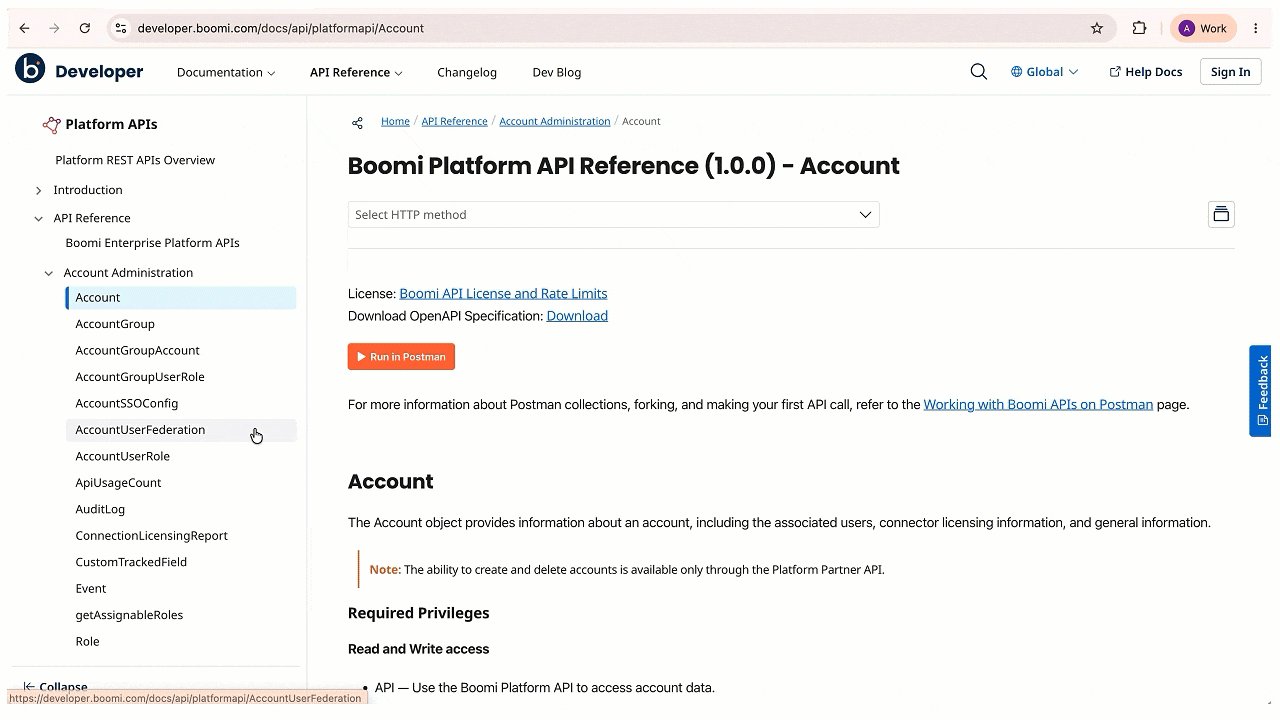Open site information icon in address bar

[x=121, y=28]
